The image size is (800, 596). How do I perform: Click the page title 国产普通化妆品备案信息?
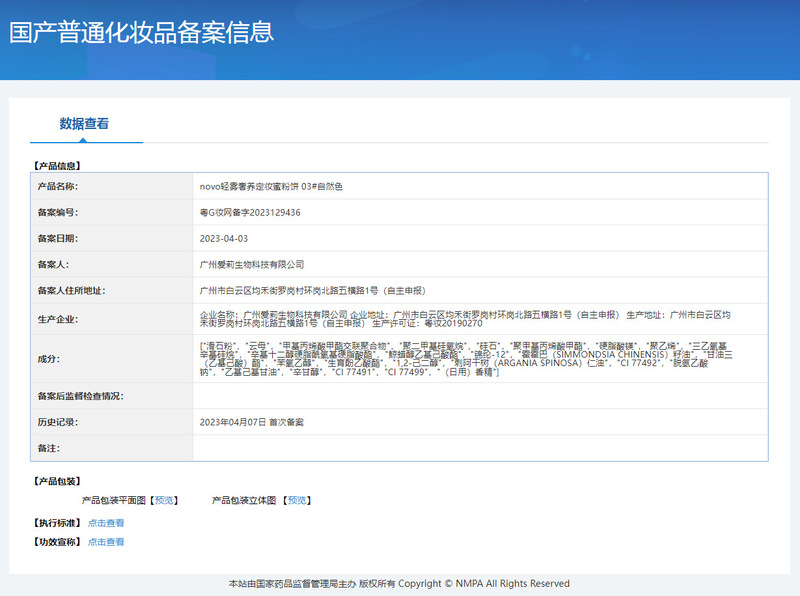141,32
